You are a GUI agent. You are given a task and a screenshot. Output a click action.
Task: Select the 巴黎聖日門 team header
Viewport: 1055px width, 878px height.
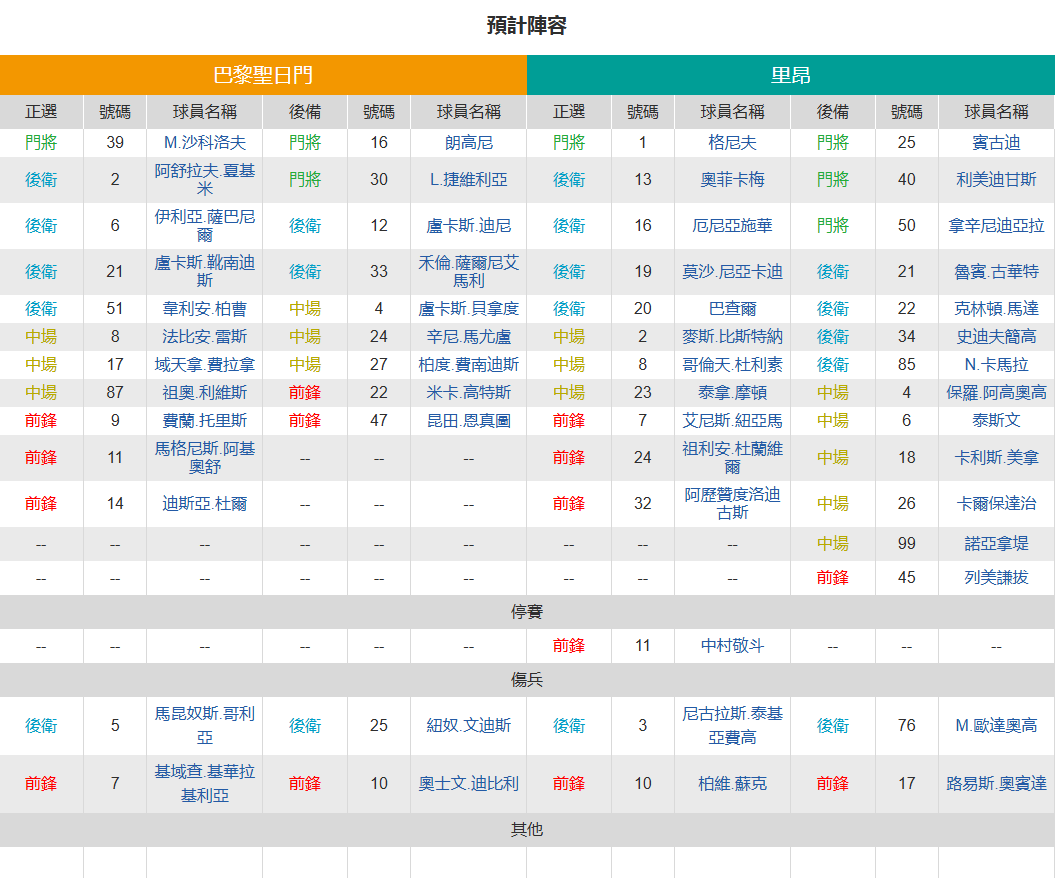(x=263, y=75)
